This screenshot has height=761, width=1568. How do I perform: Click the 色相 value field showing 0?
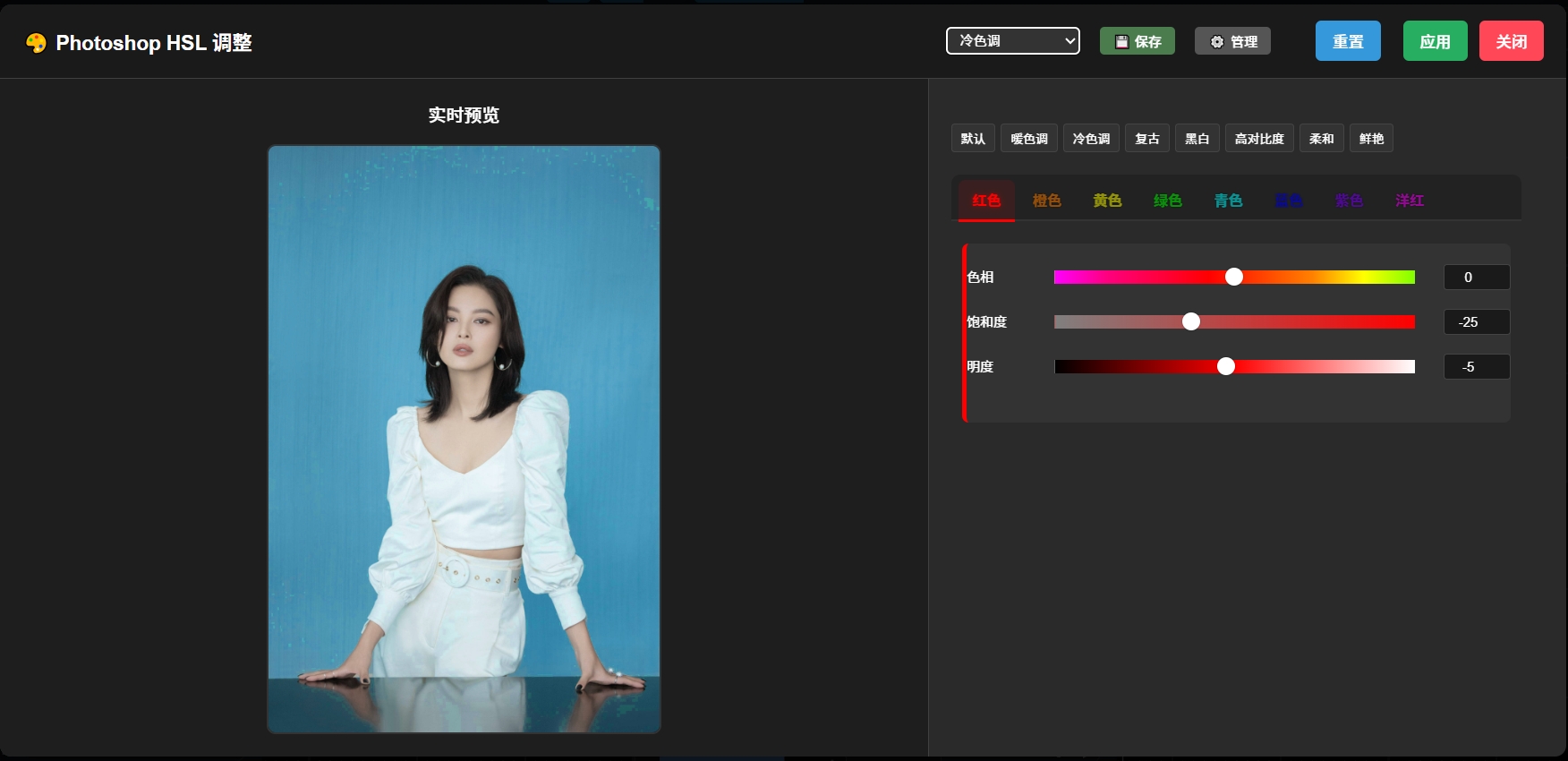point(1477,278)
